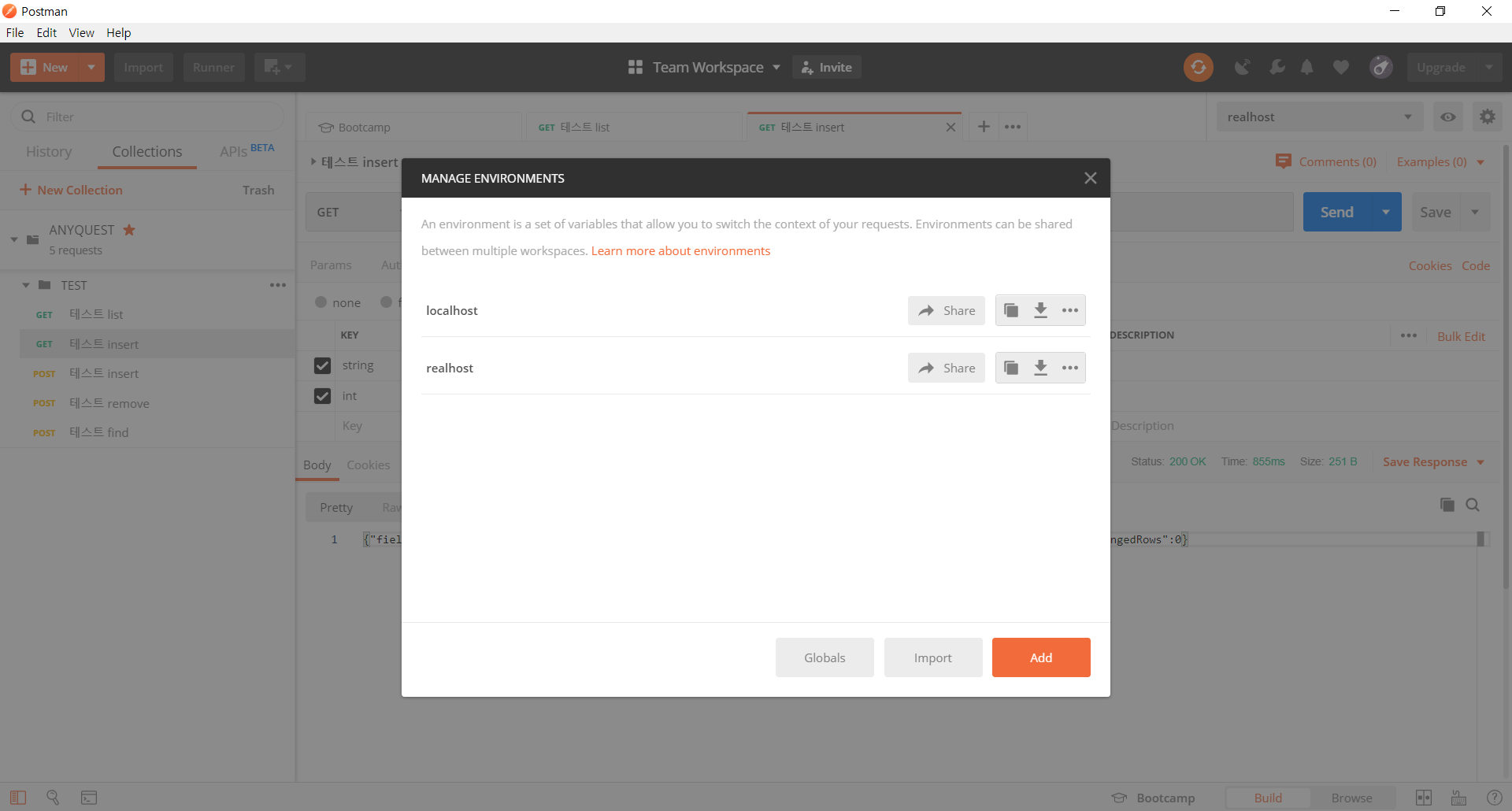Viewport: 1512px width, 811px height.
Task: Open keyboard shortcuts icon in status bar
Action: coord(1458,798)
